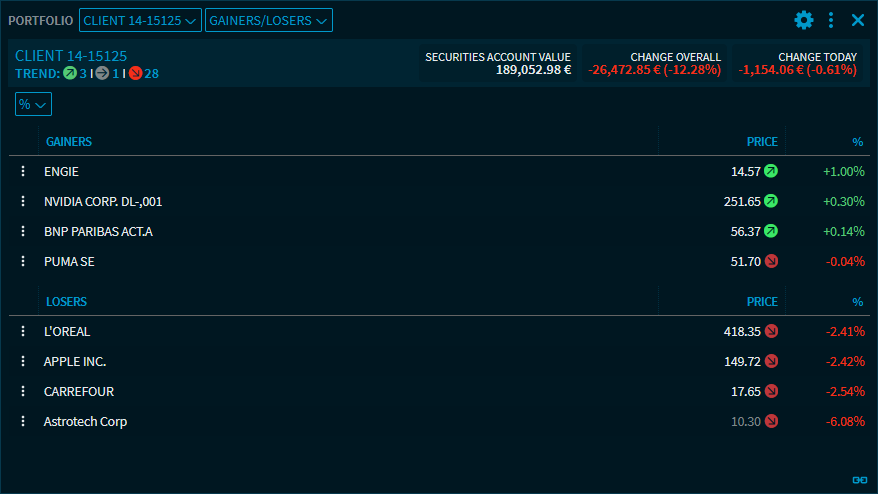Screen dimensions: 878x494
Task: Open the portfolio settings gear
Action: (x=804, y=20)
